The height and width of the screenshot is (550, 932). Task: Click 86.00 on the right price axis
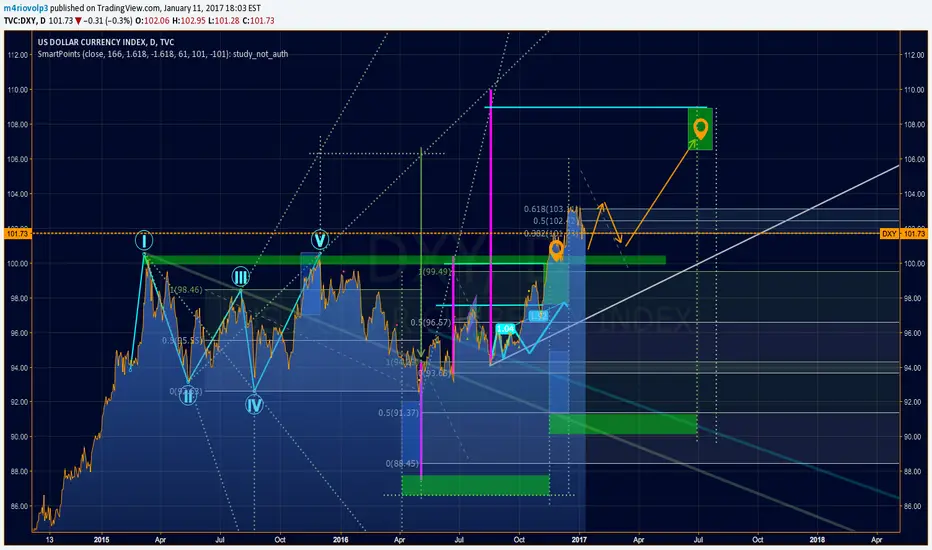click(914, 506)
